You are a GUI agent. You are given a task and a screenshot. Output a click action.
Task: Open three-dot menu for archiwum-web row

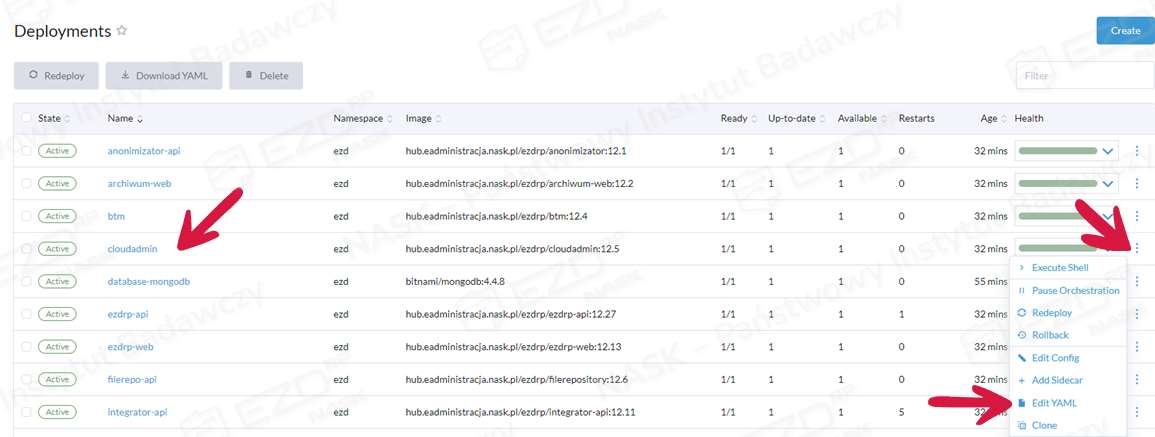(x=1137, y=184)
